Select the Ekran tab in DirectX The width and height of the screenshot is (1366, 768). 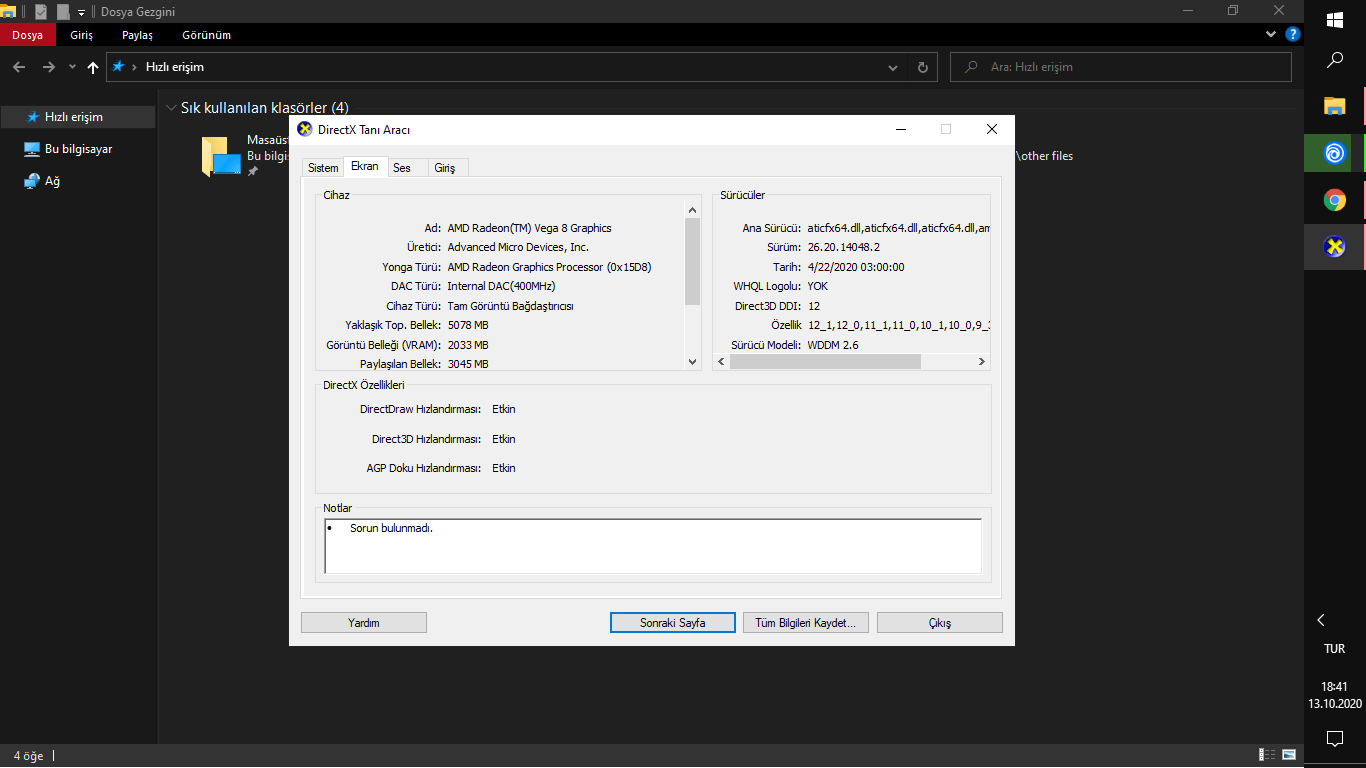click(365, 167)
